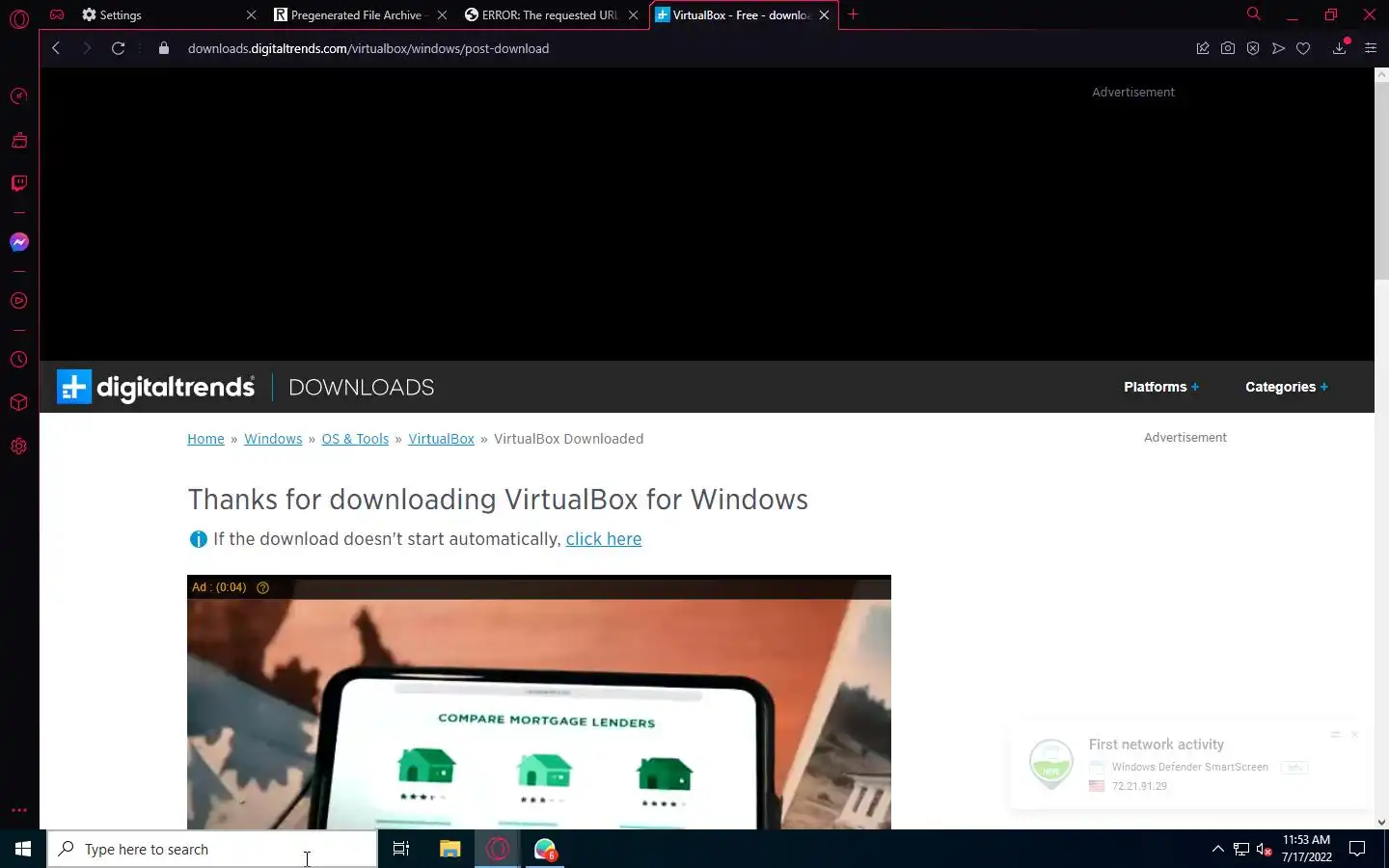Click the address bar URL
The image size is (1389, 868).
pos(368,48)
